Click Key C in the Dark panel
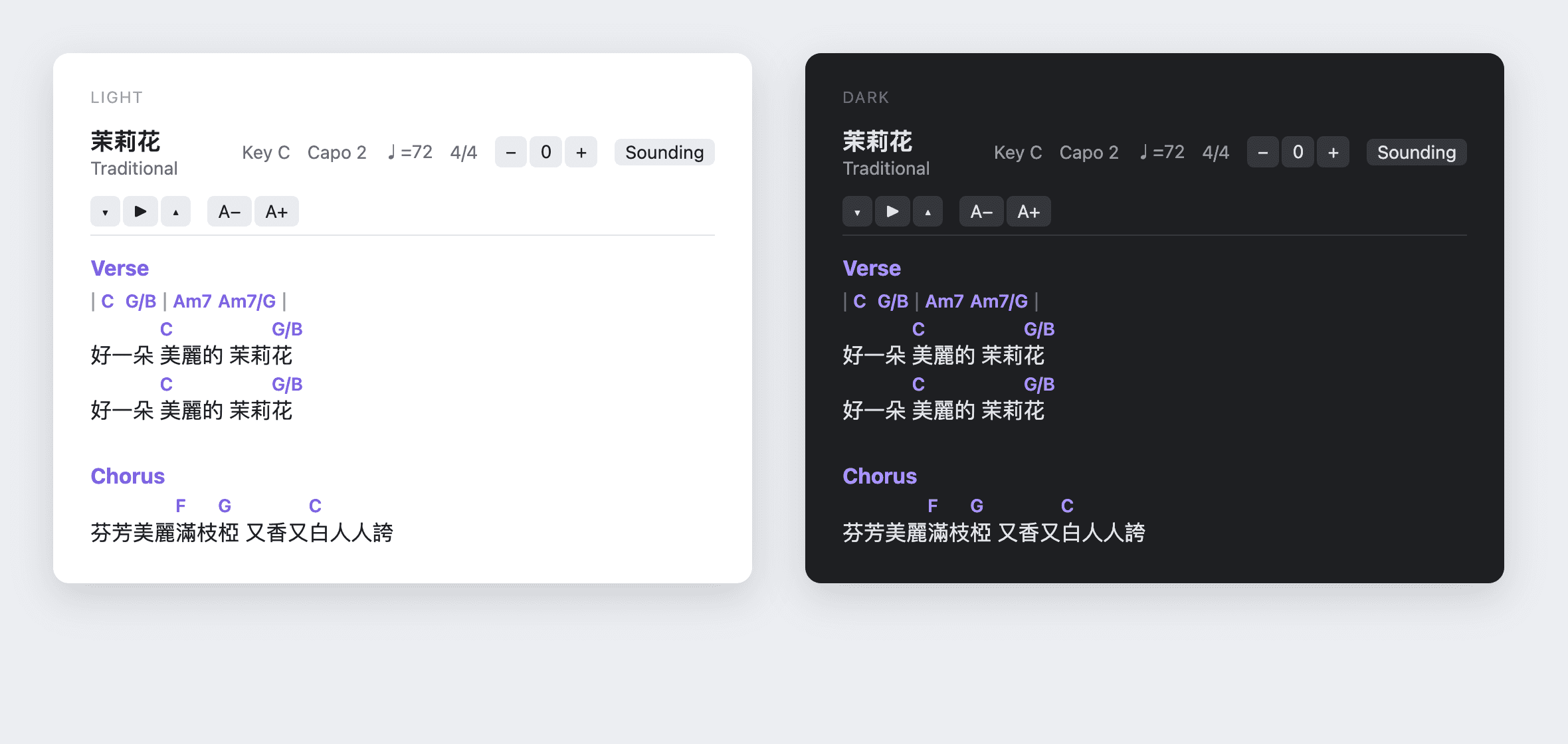Image resolution: width=1568 pixels, height=744 pixels. (1018, 153)
